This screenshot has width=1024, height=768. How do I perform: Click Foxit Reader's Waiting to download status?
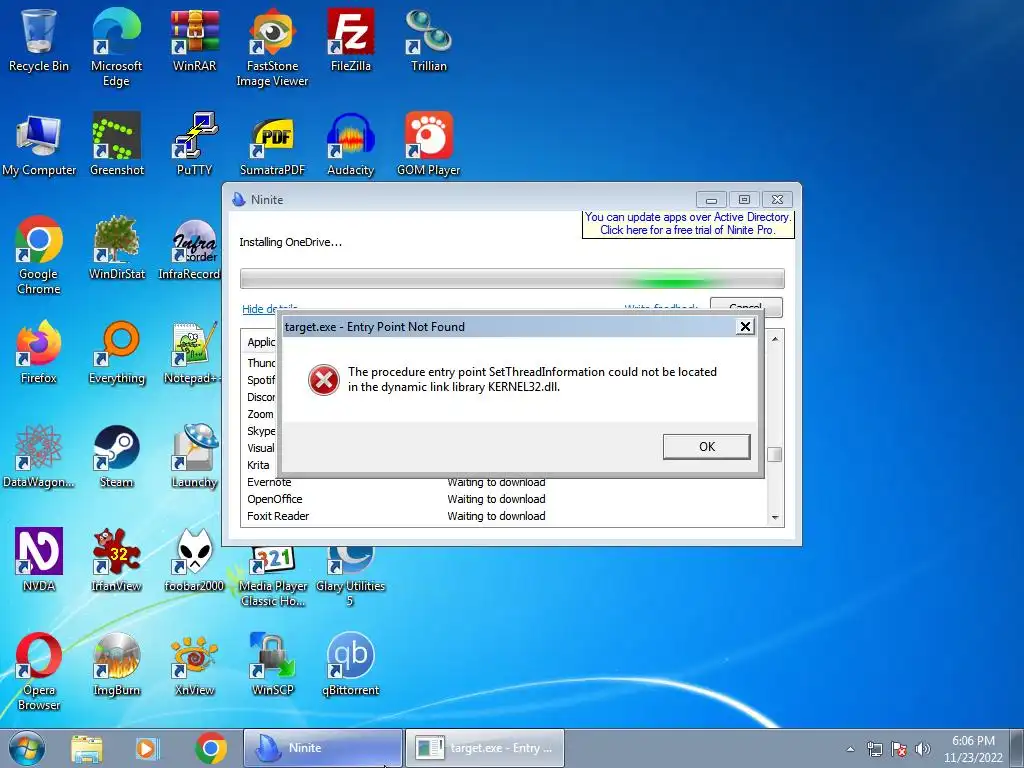(x=496, y=516)
